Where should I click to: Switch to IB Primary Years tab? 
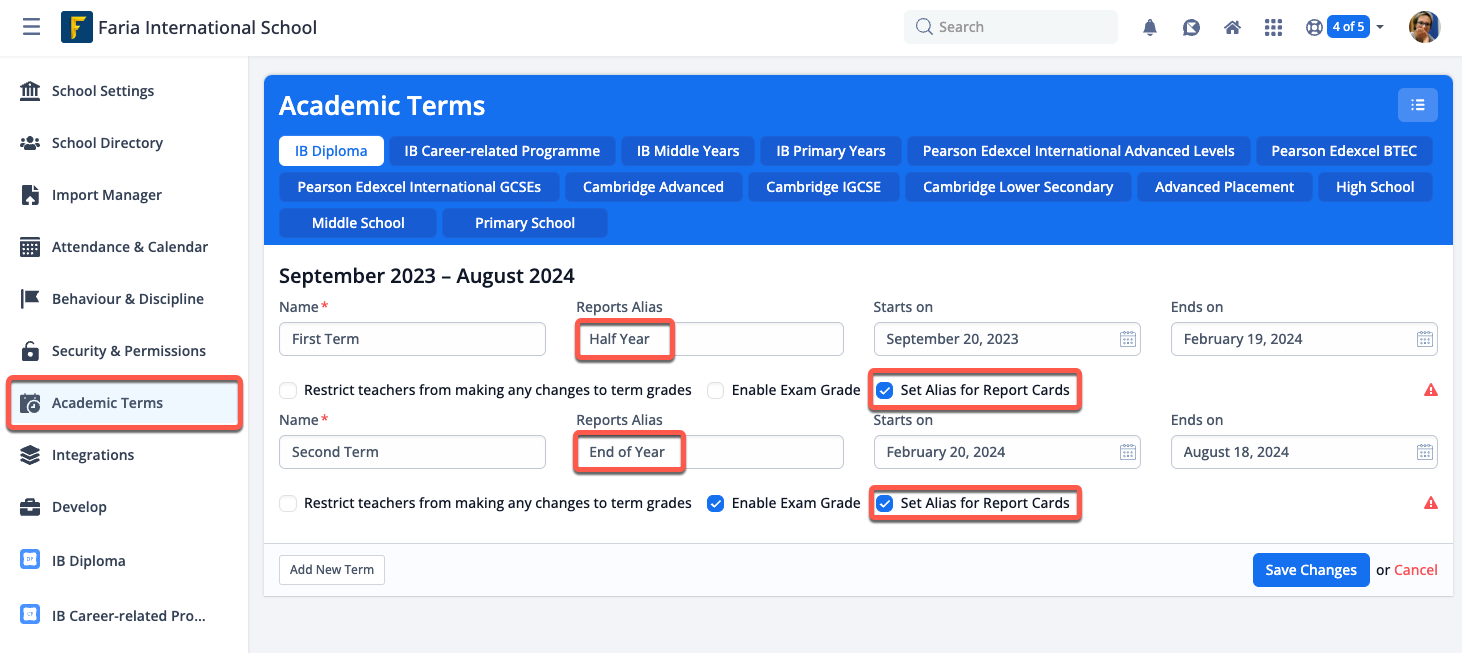click(831, 151)
